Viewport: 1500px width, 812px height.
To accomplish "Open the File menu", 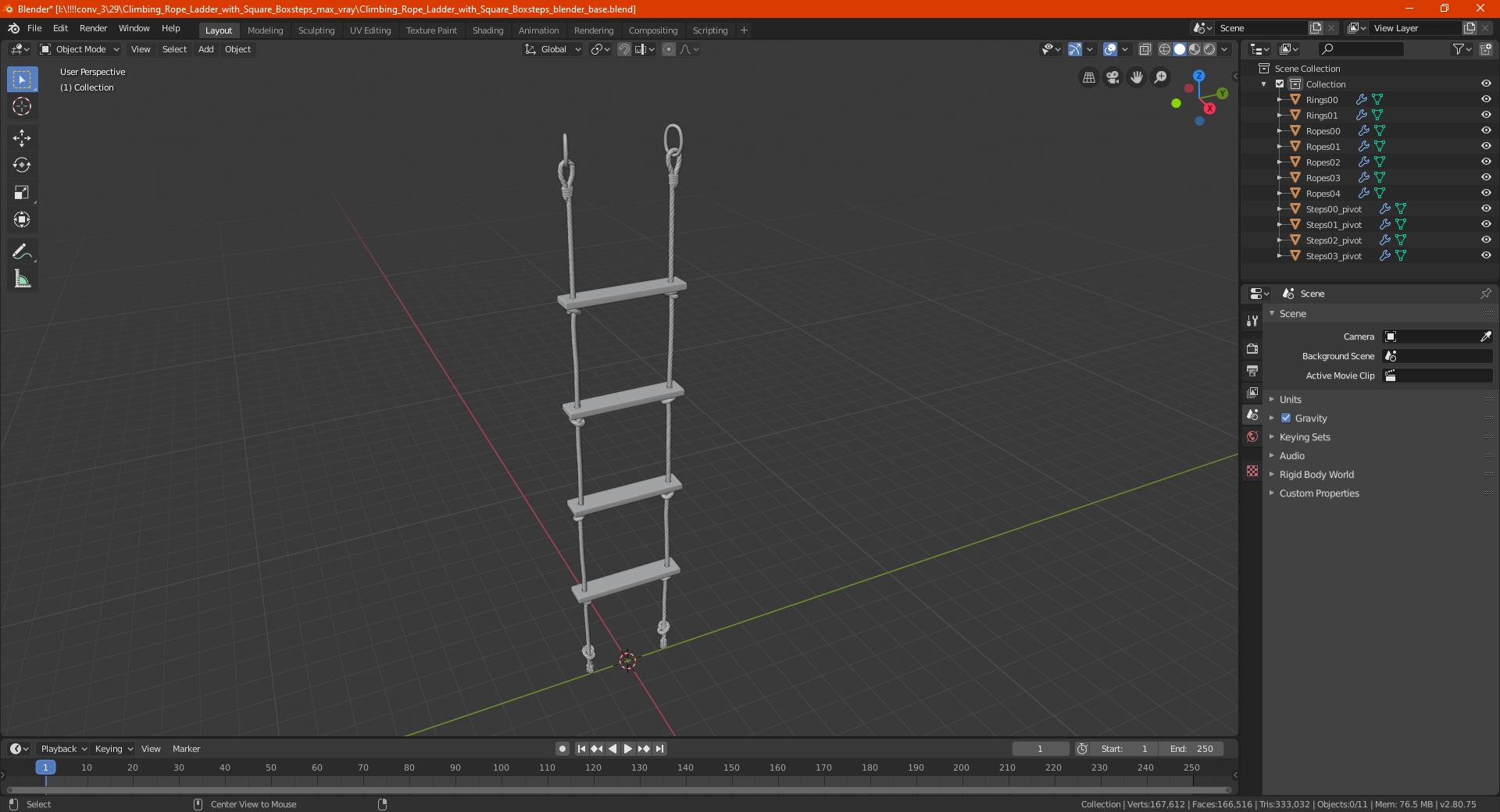I will (34, 28).
